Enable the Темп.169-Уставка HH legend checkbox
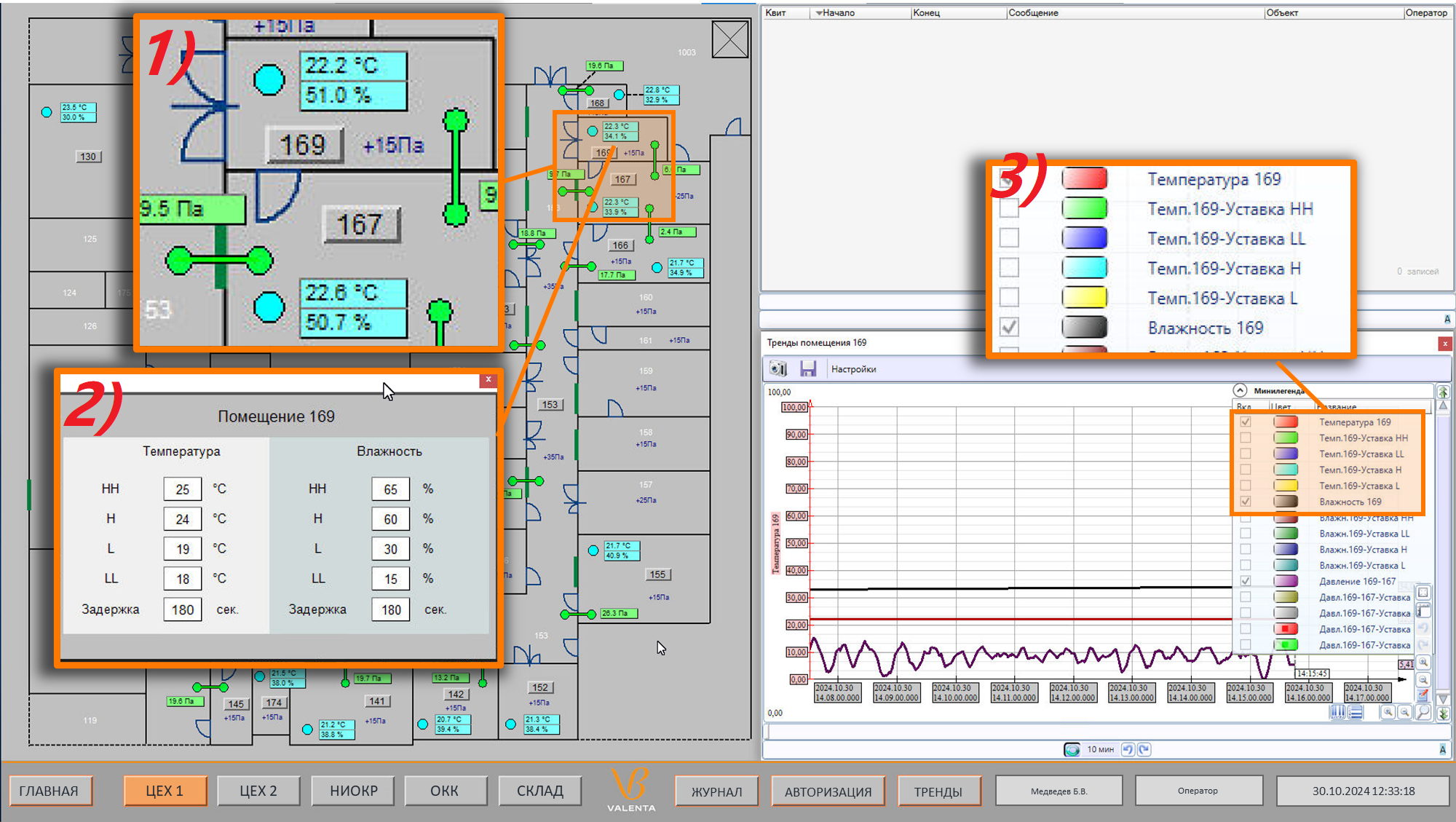The height and width of the screenshot is (822, 1456). point(1246,438)
